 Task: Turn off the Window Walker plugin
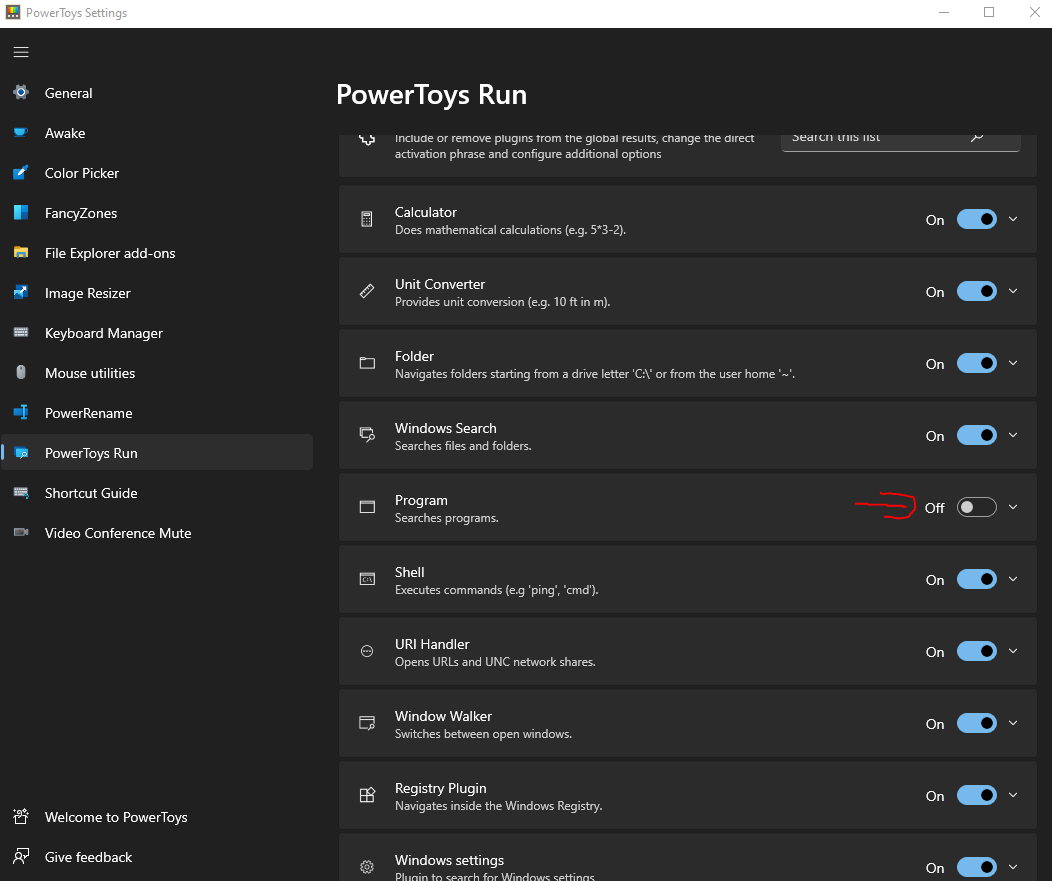(976, 723)
